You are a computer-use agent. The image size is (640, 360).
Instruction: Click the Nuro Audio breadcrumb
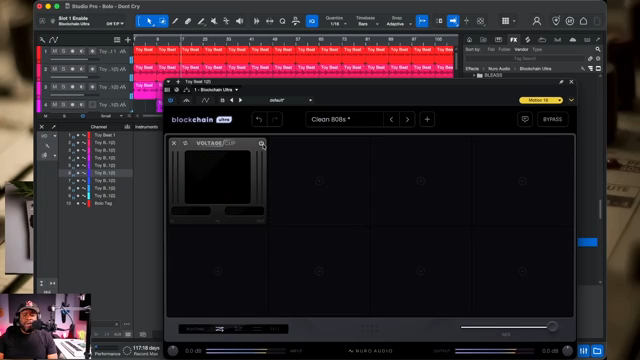click(499, 69)
